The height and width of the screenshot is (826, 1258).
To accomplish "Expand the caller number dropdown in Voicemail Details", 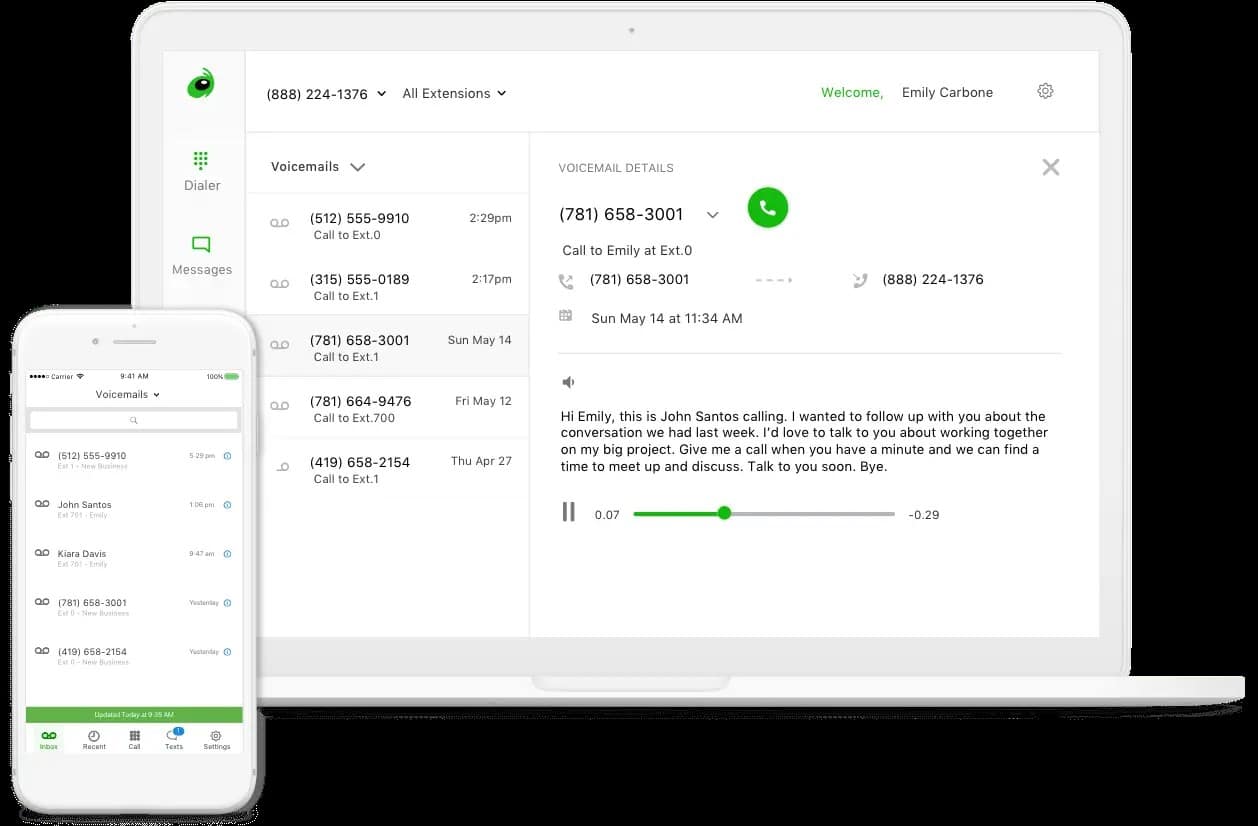I will (712, 214).
